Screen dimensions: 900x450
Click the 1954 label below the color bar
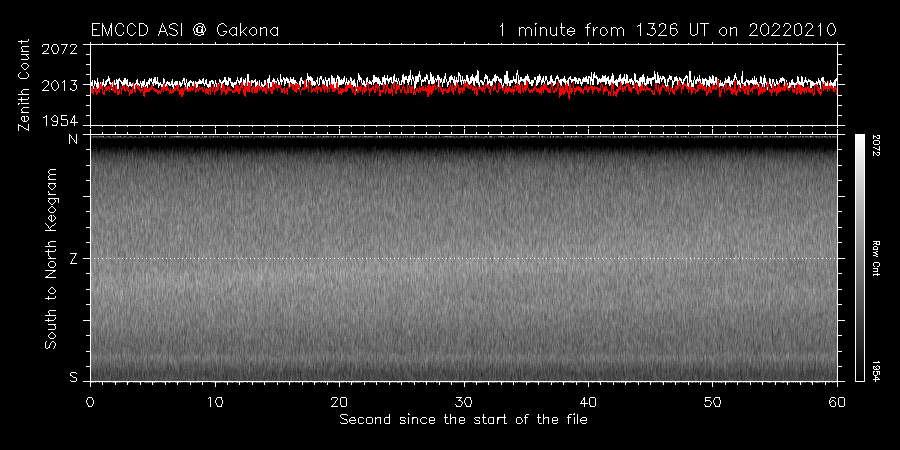[876, 371]
